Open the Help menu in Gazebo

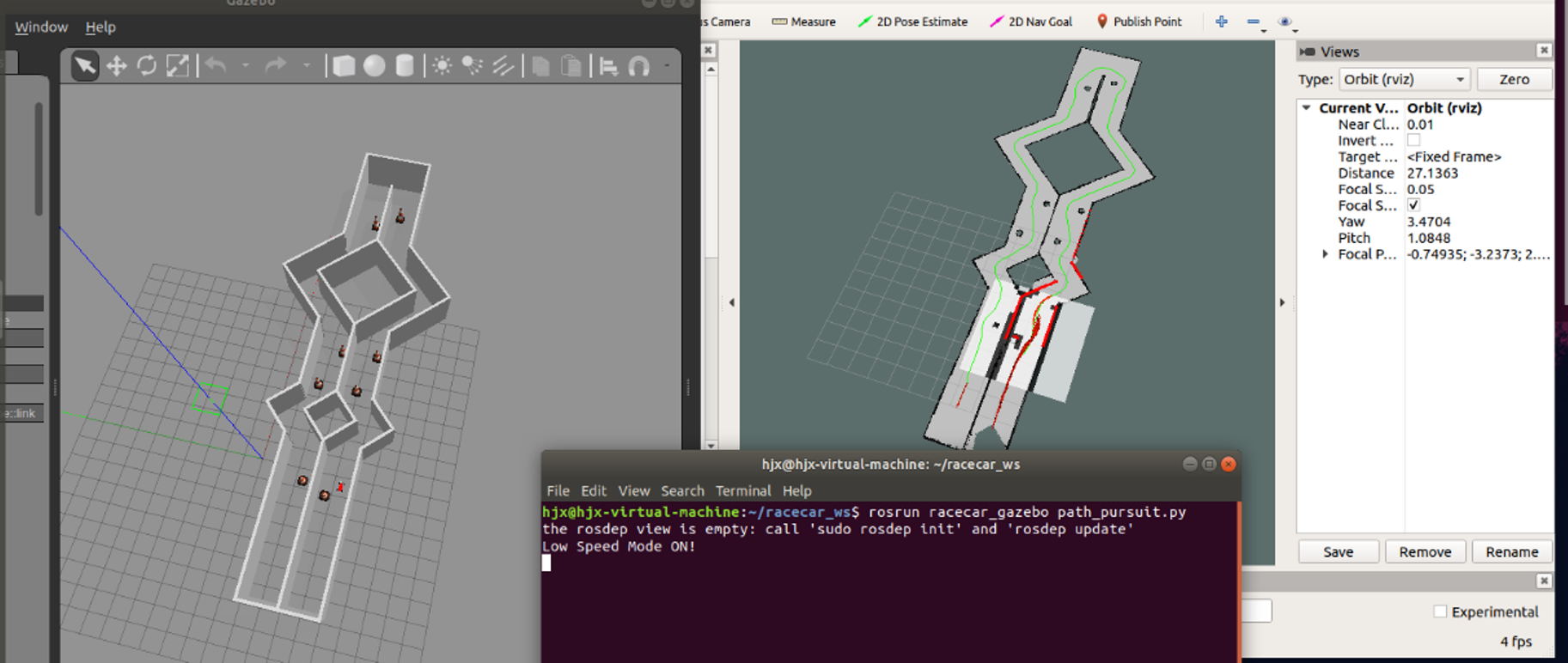pyautogui.click(x=101, y=27)
